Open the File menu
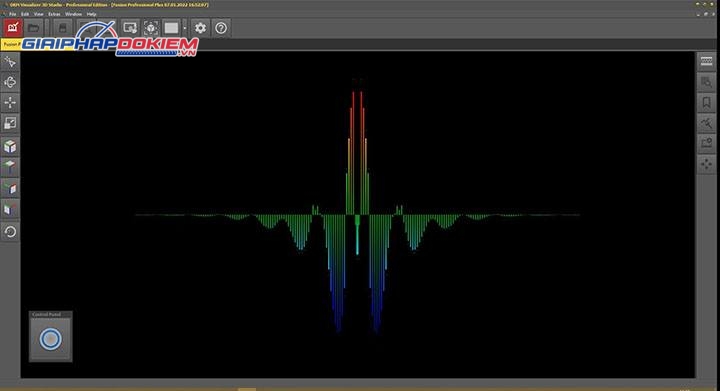The height and width of the screenshot is (391, 720). click(x=13, y=14)
